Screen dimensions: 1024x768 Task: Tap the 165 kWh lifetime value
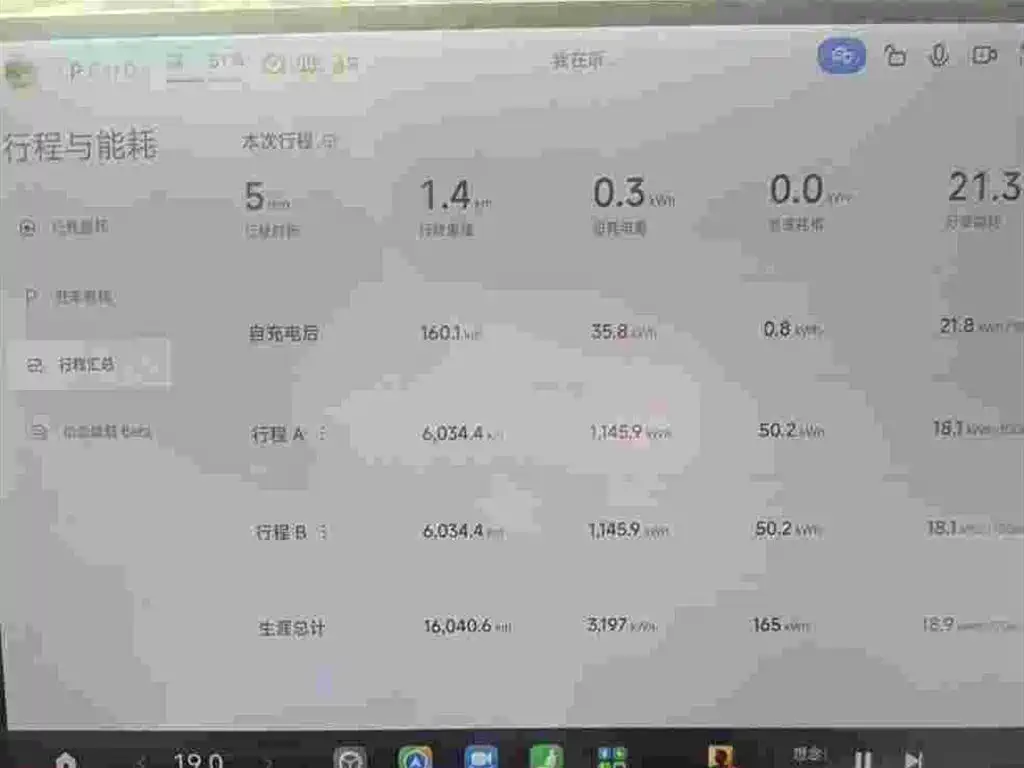click(x=781, y=625)
